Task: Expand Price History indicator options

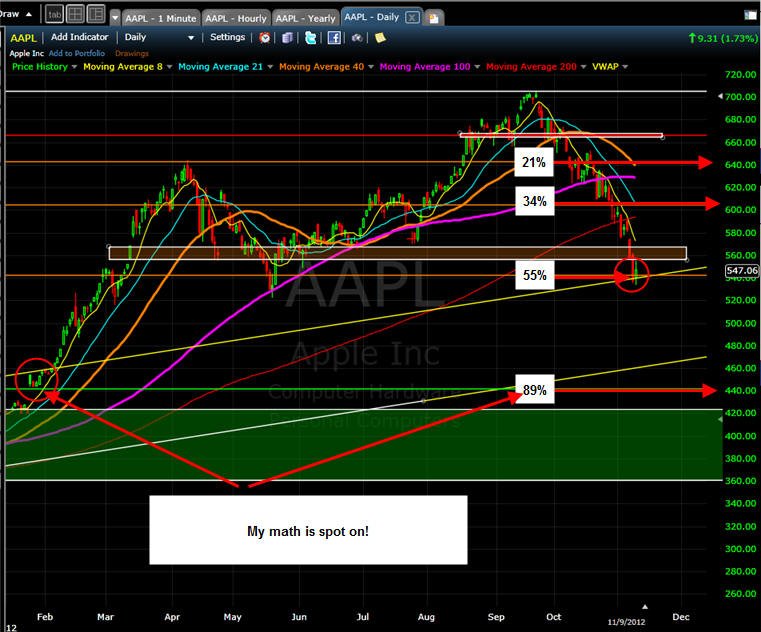Action: click(x=74, y=67)
